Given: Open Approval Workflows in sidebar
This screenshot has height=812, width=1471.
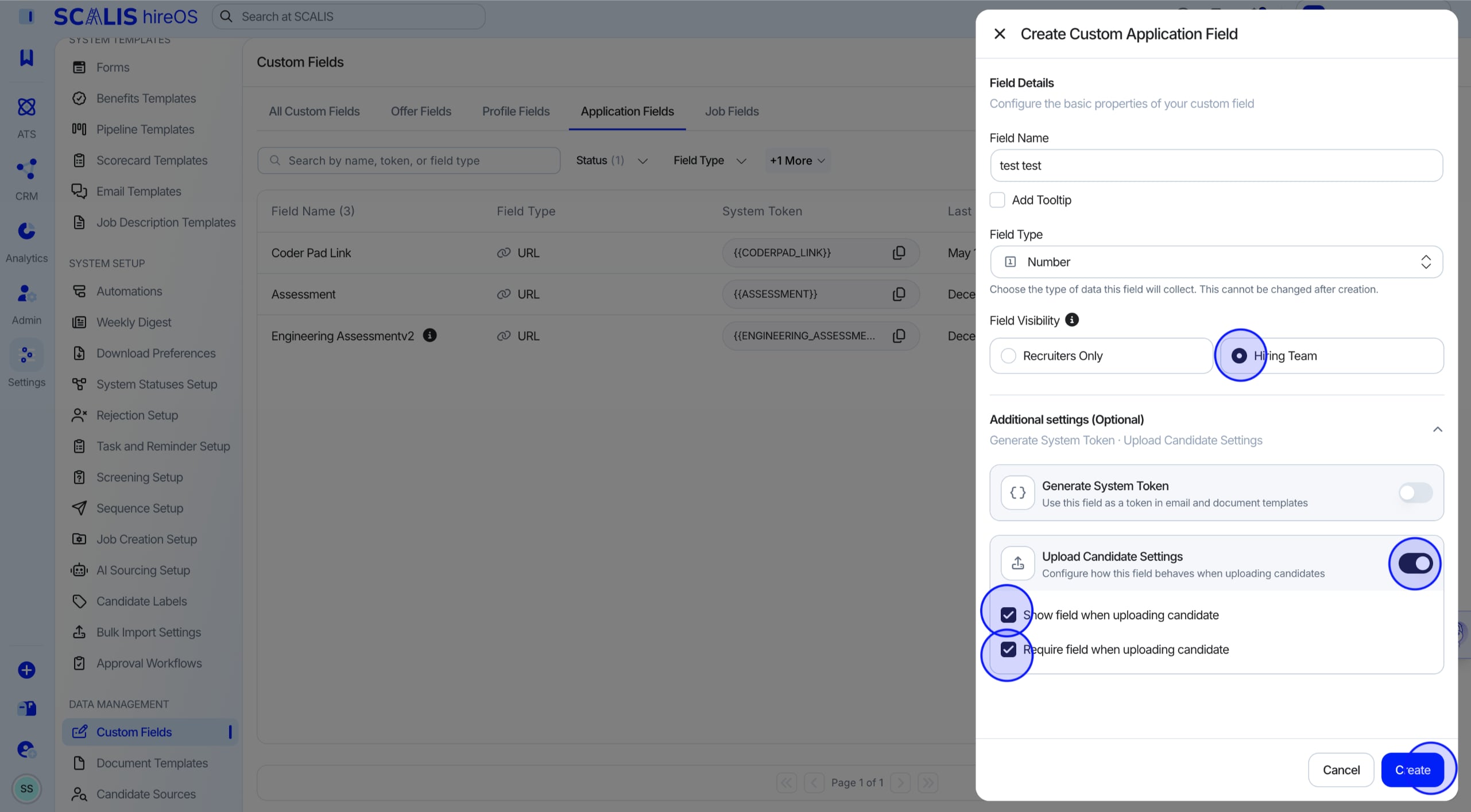Looking at the screenshot, I should pyautogui.click(x=150, y=663).
